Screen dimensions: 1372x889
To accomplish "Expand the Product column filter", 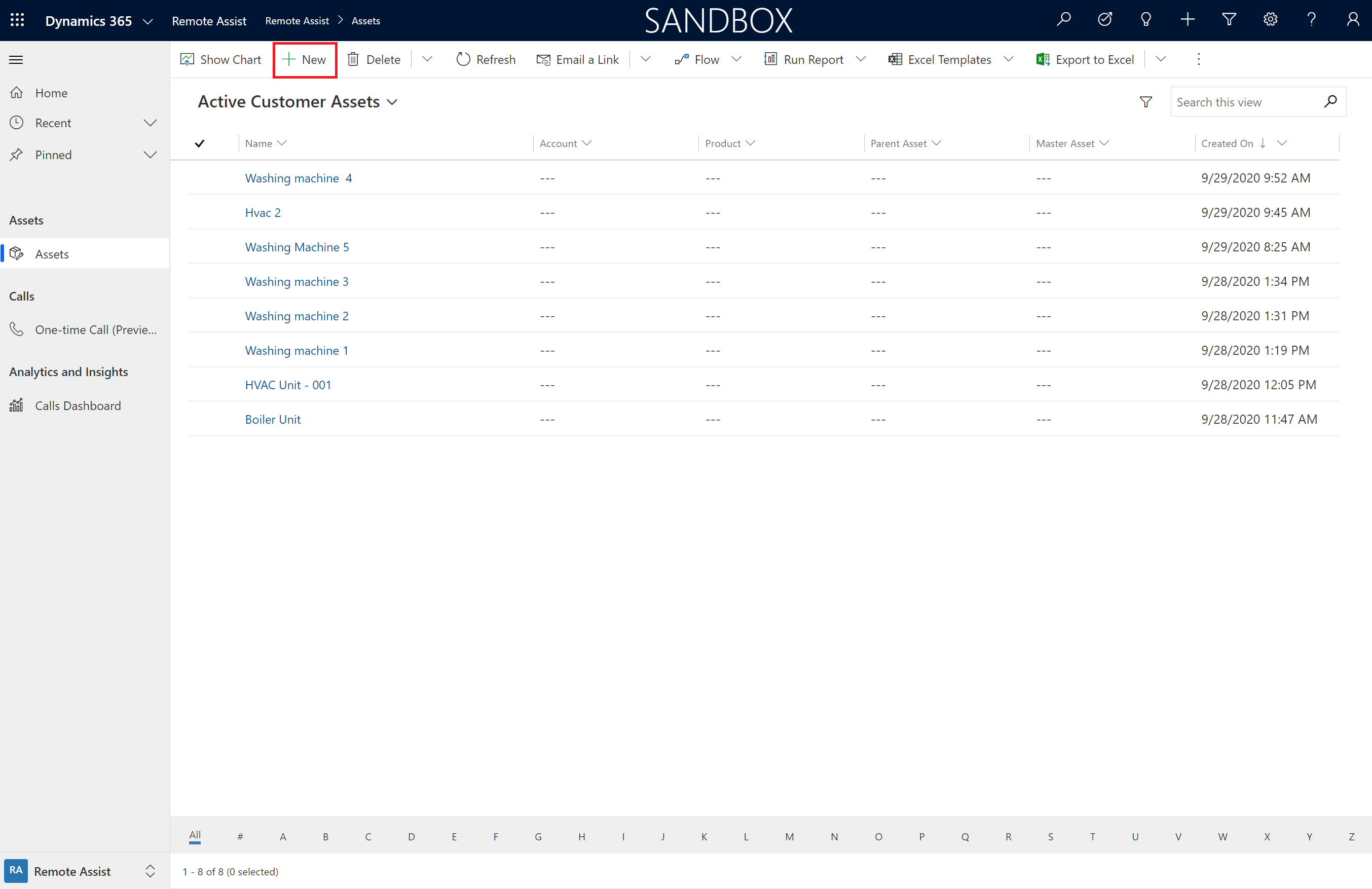I will [751, 143].
